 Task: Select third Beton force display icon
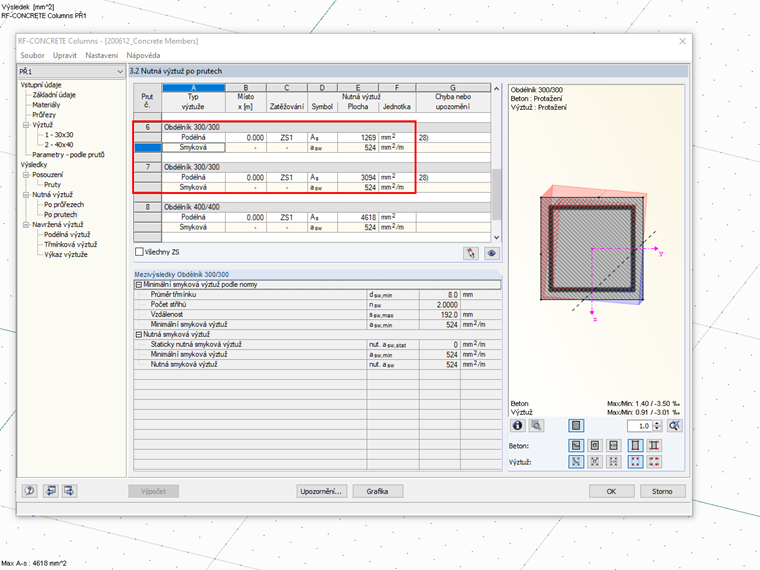point(613,445)
